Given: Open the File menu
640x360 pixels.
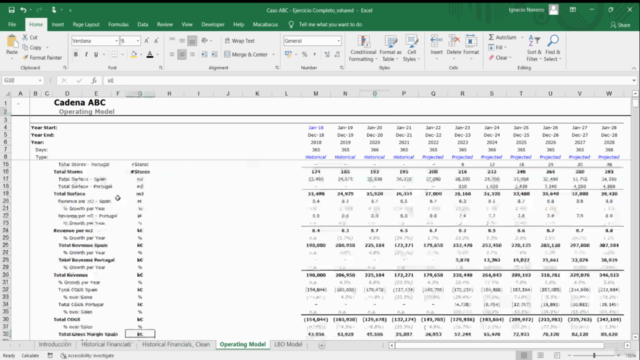Looking at the screenshot, I should click(x=12, y=24).
